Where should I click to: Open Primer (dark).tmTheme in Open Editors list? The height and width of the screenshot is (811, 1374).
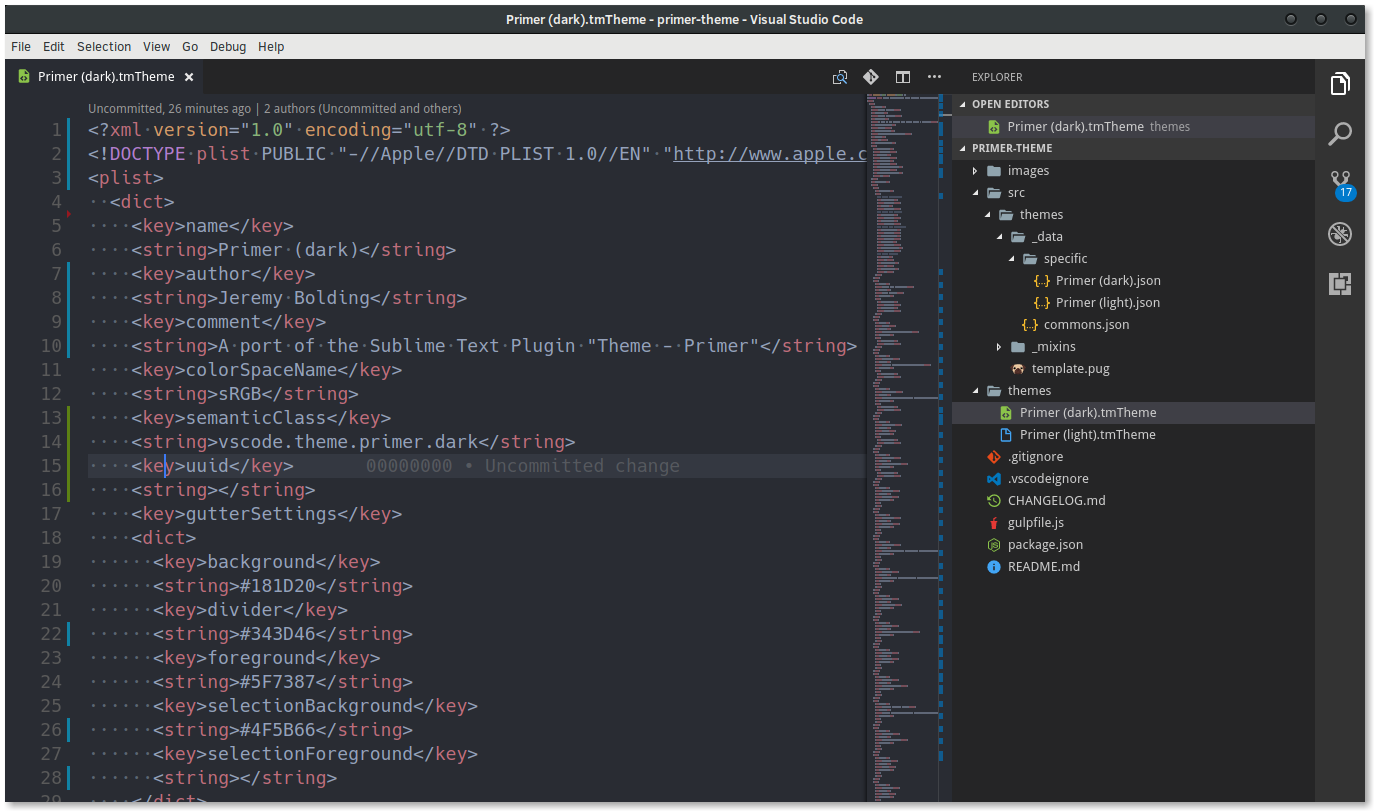1133,127
